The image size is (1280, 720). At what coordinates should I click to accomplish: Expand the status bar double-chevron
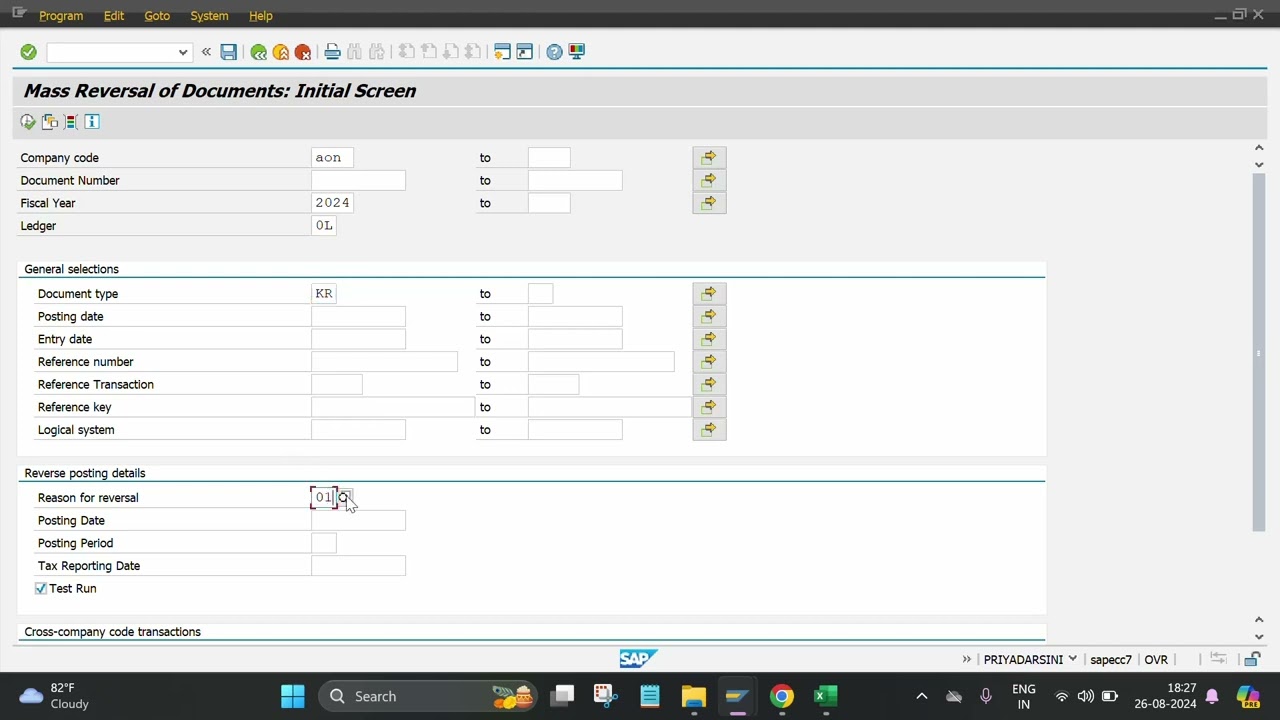[967, 659]
